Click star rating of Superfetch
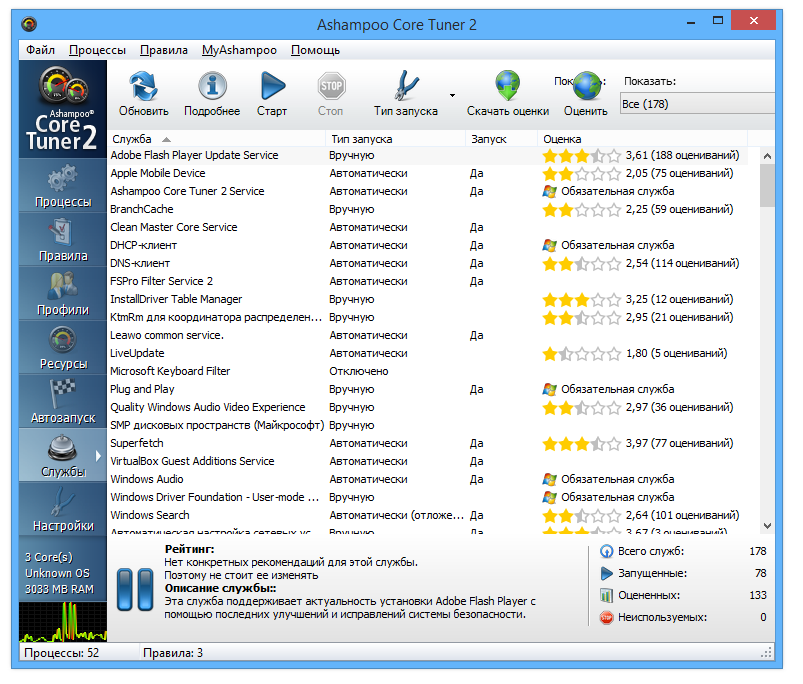Viewport: 803px width, 684px height. click(x=581, y=443)
